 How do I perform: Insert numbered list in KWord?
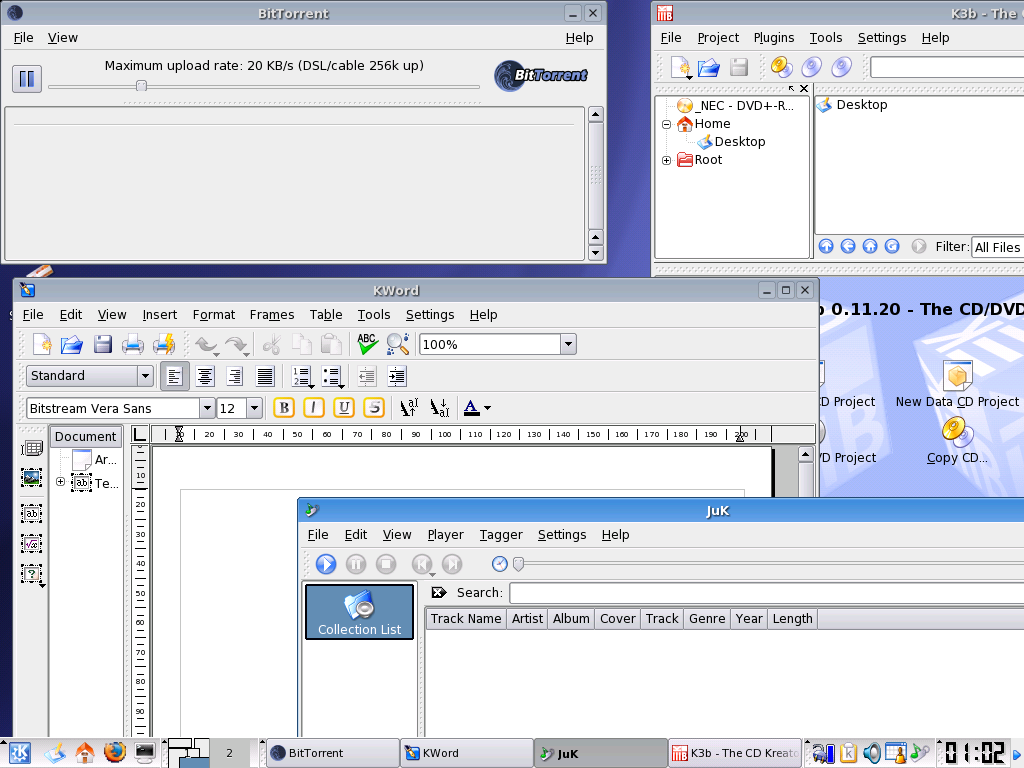[x=302, y=376]
